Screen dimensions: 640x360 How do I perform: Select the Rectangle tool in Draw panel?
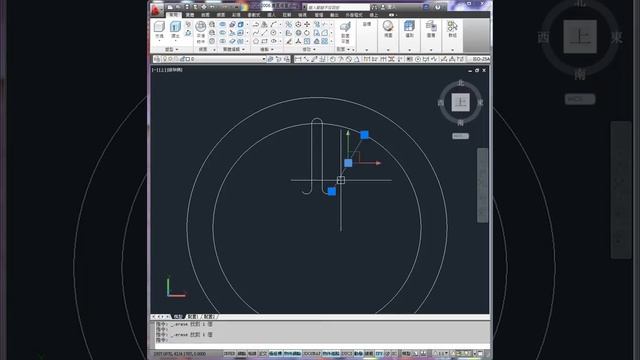[x=264, y=41]
